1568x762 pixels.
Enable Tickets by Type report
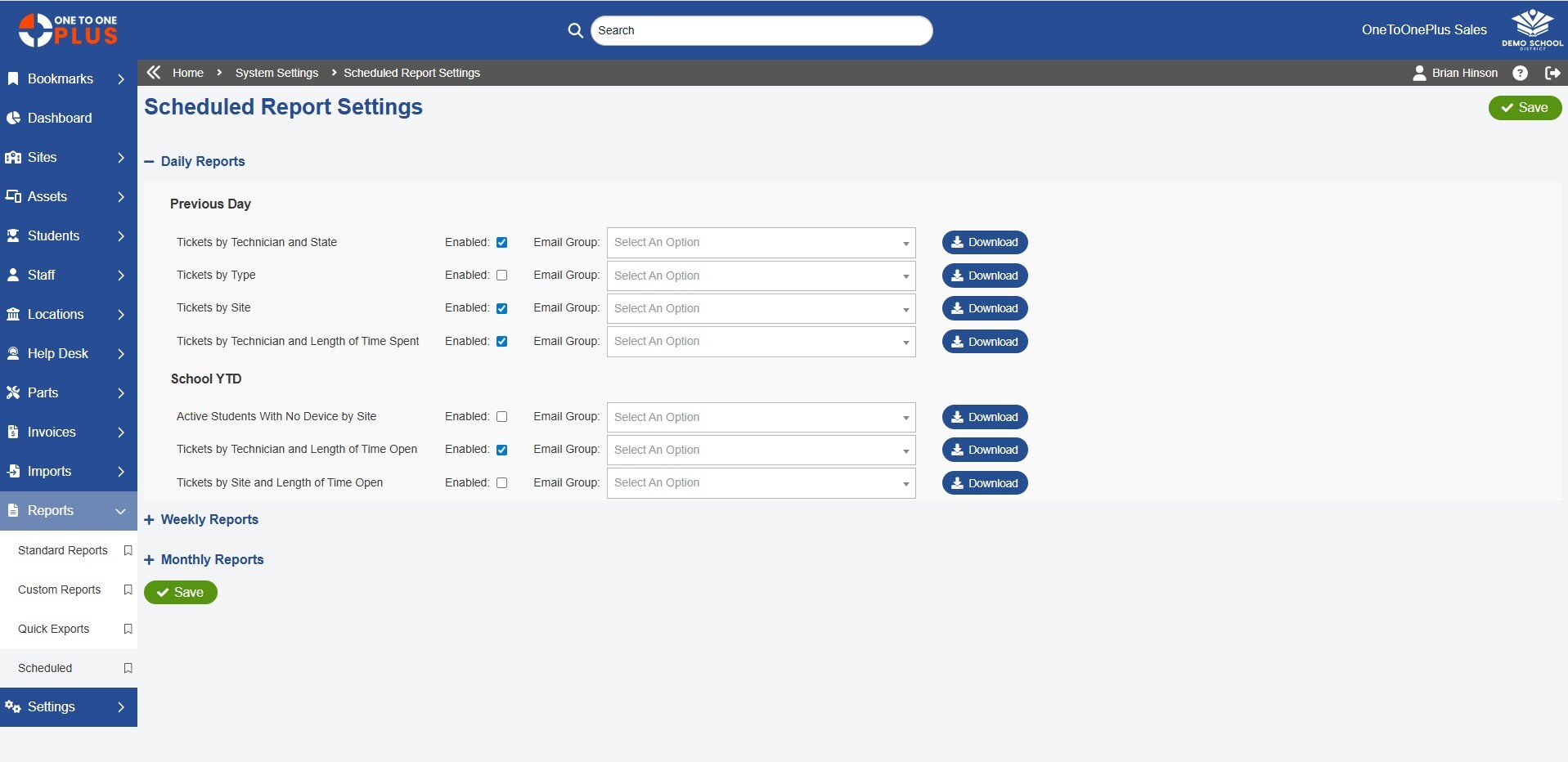[x=501, y=276]
